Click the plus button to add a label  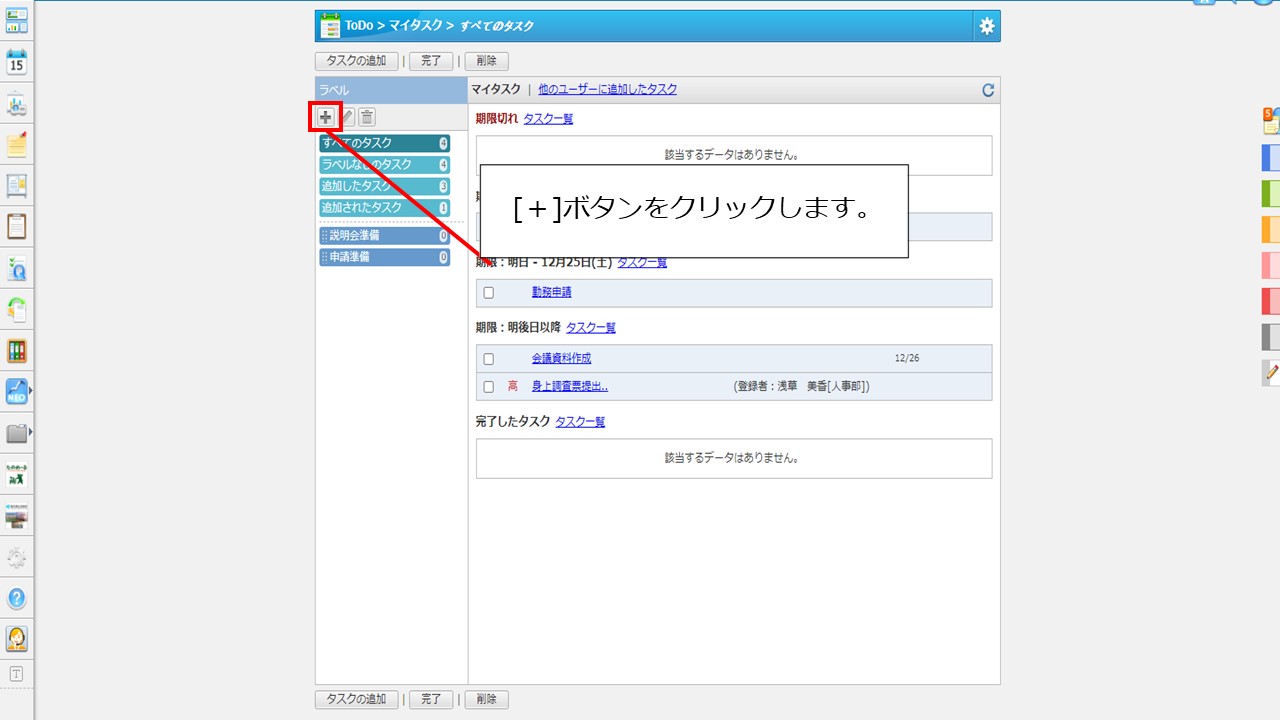[326, 117]
